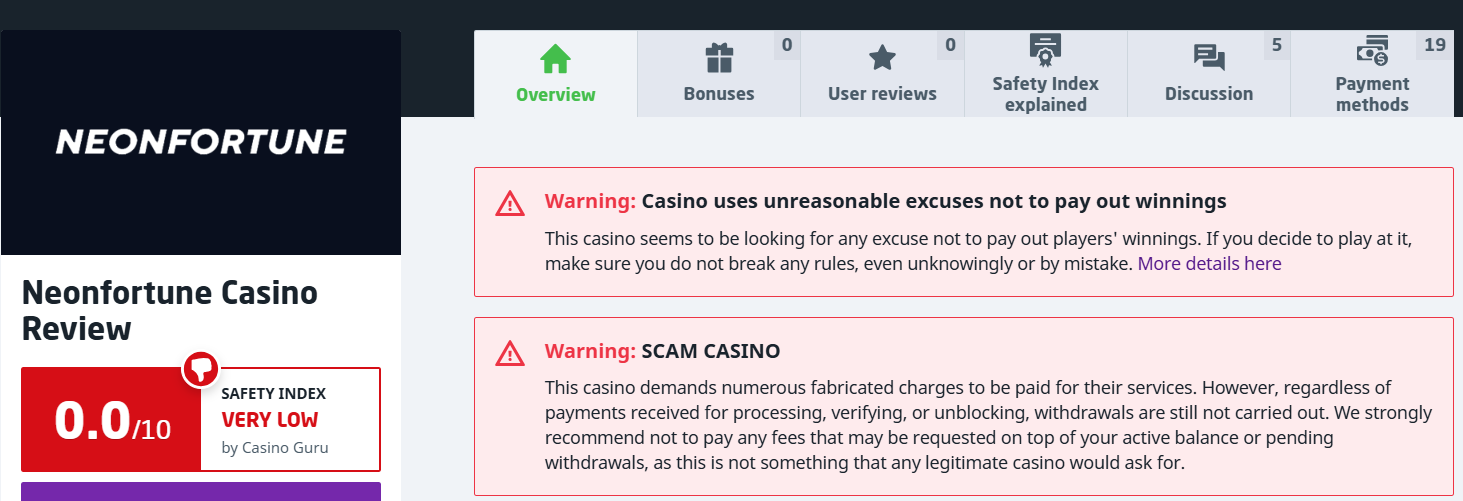Click the Safety Index certificate icon
1463x501 pixels.
coord(1045,49)
